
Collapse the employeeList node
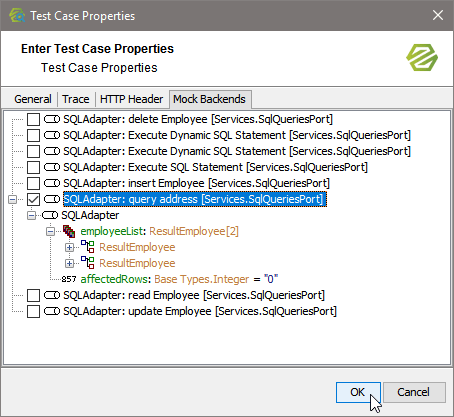point(50,231)
